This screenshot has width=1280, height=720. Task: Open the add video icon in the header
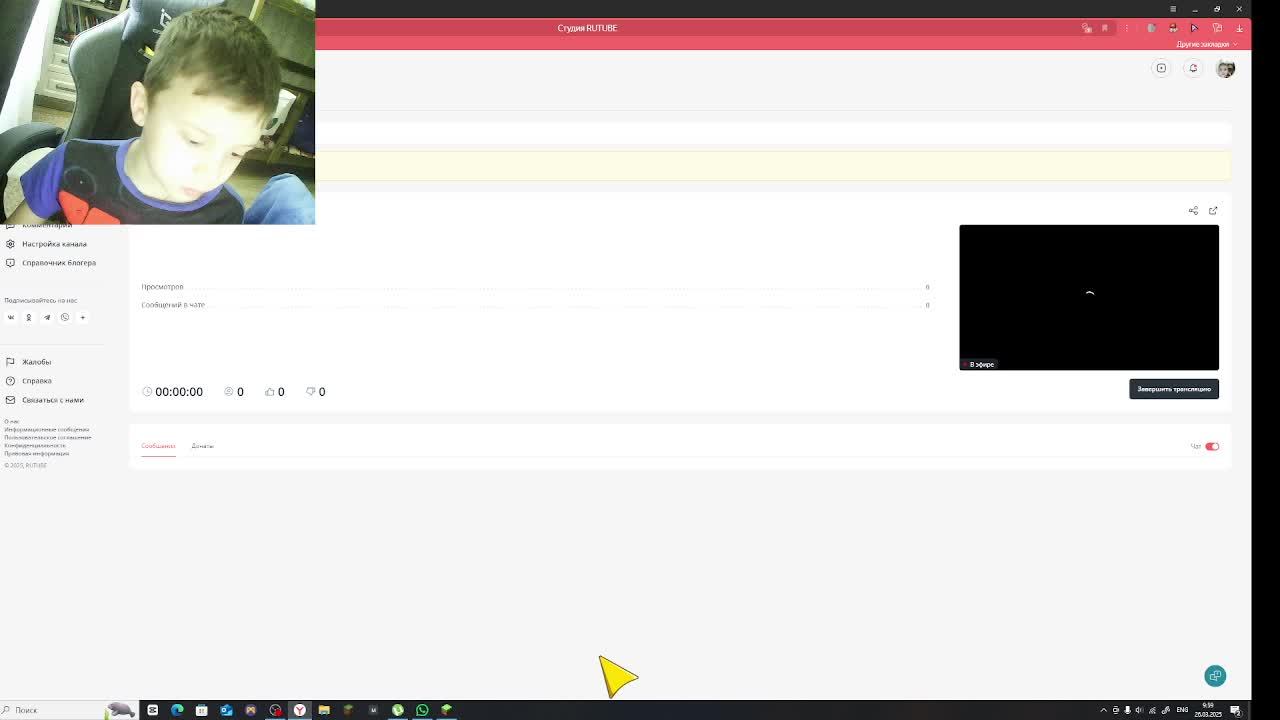tap(1161, 68)
